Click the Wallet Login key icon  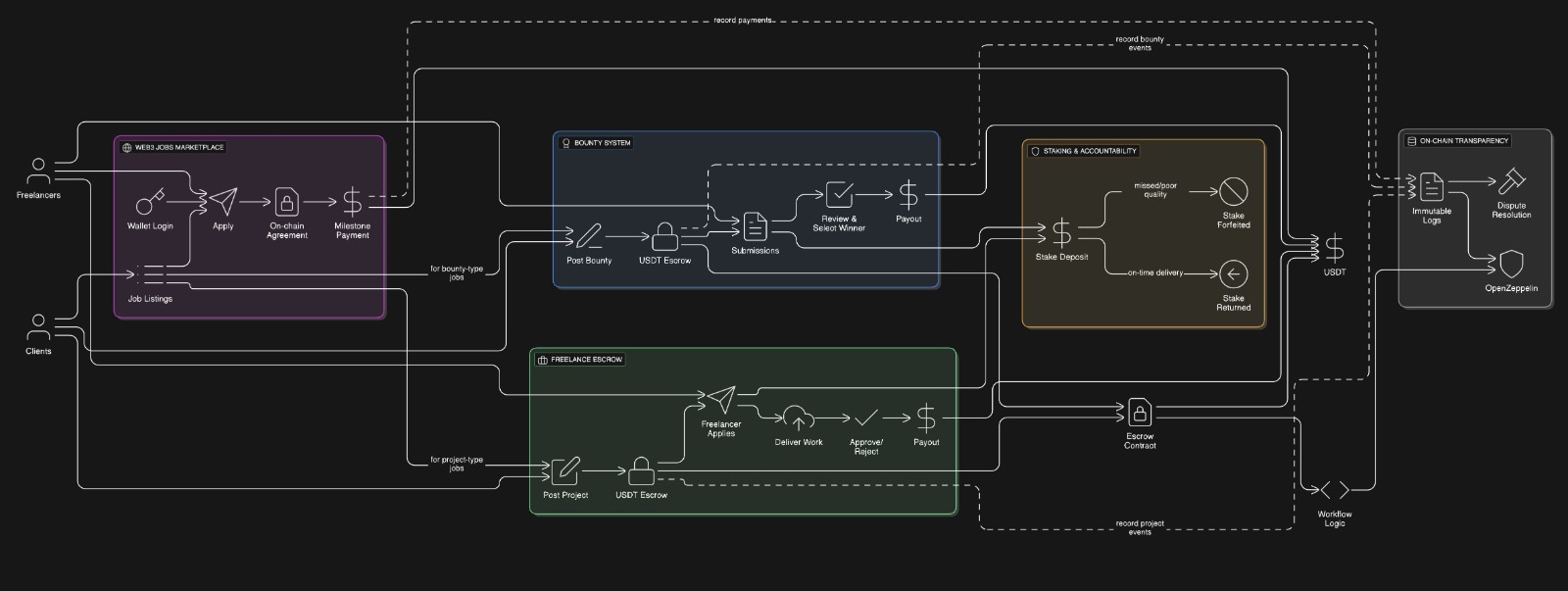[150, 202]
